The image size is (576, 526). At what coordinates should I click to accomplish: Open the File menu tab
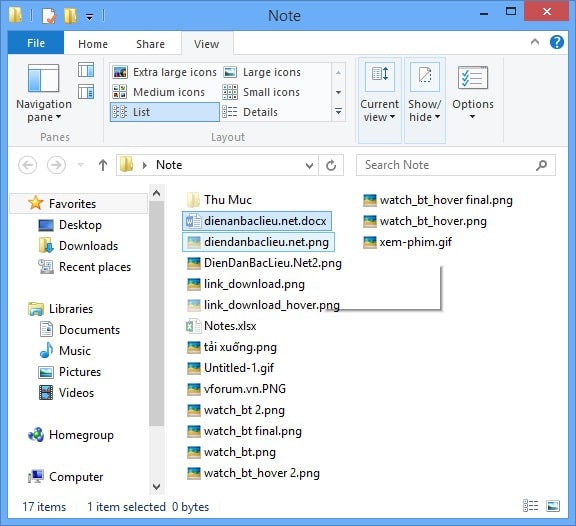36,43
